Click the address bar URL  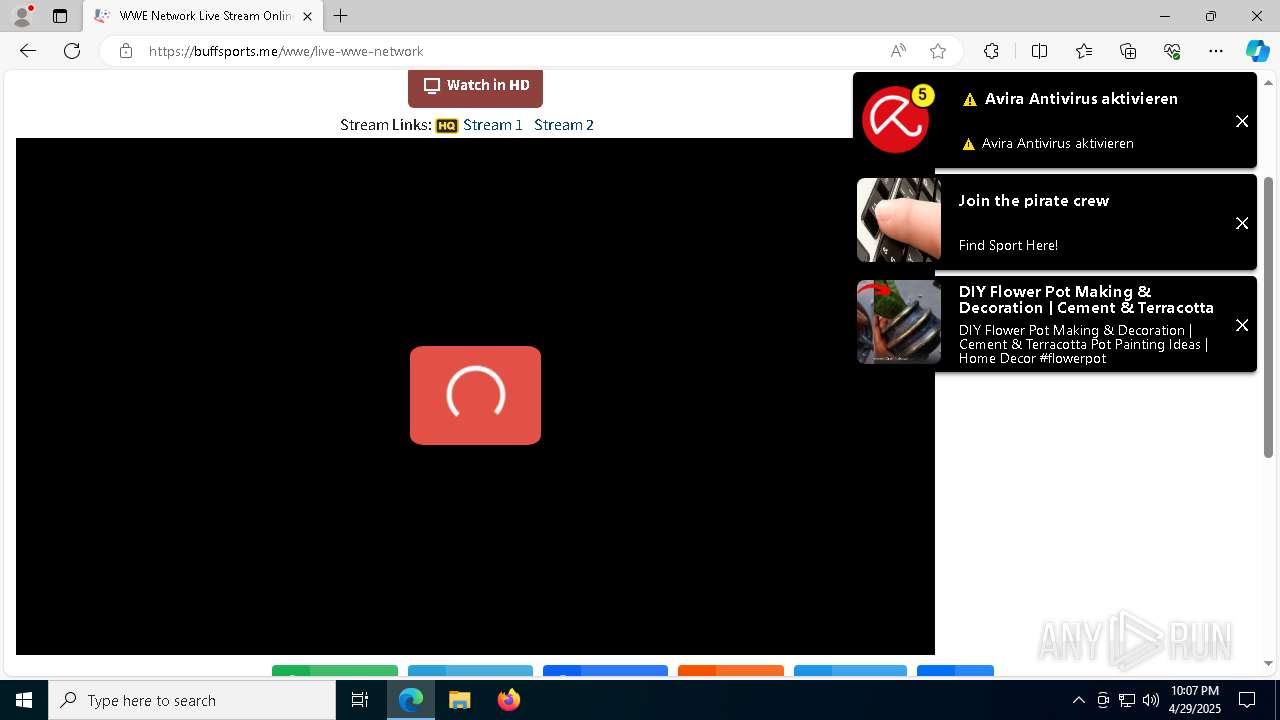pos(286,51)
